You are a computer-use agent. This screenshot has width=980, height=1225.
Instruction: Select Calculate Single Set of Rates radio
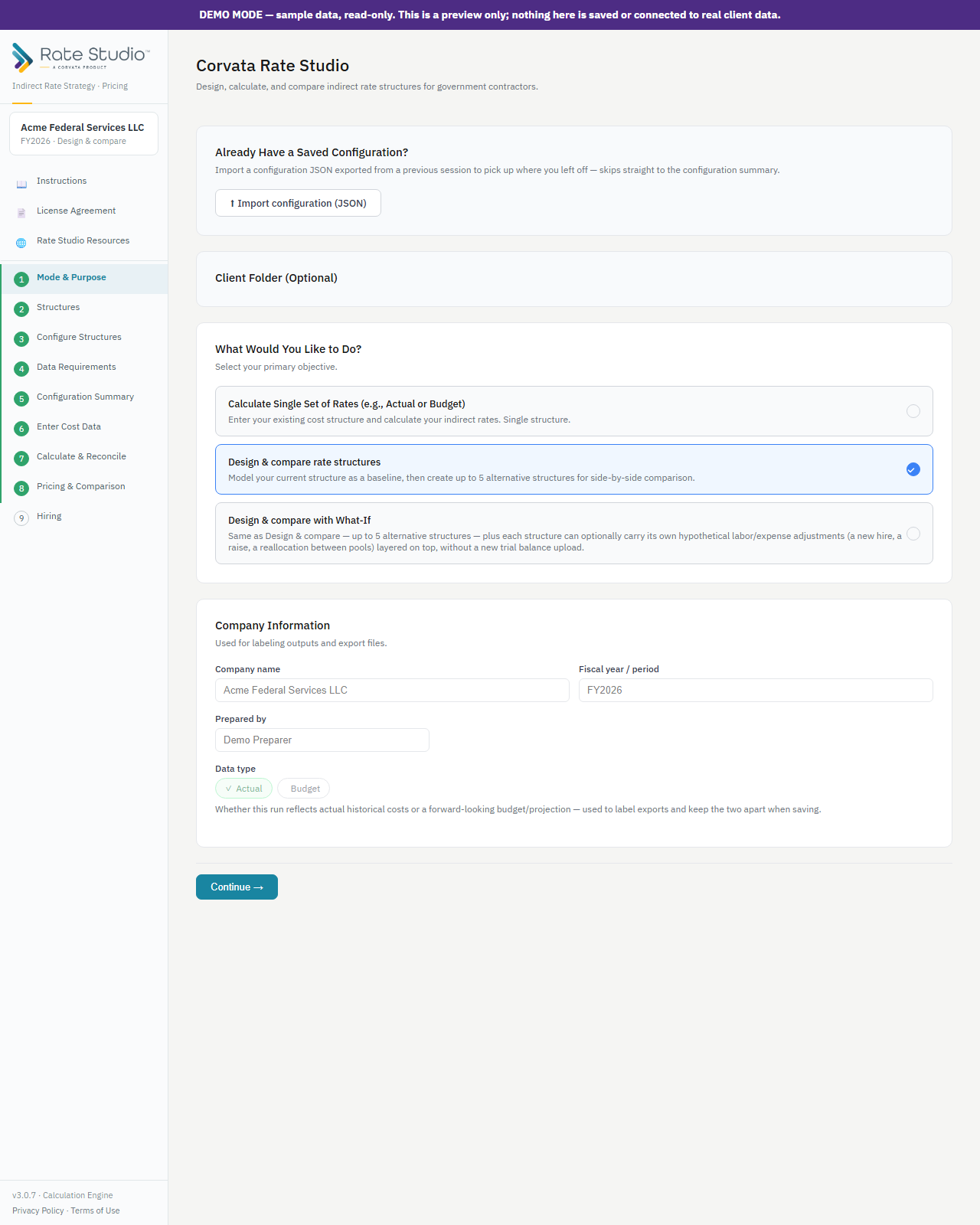[x=913, y=411]
